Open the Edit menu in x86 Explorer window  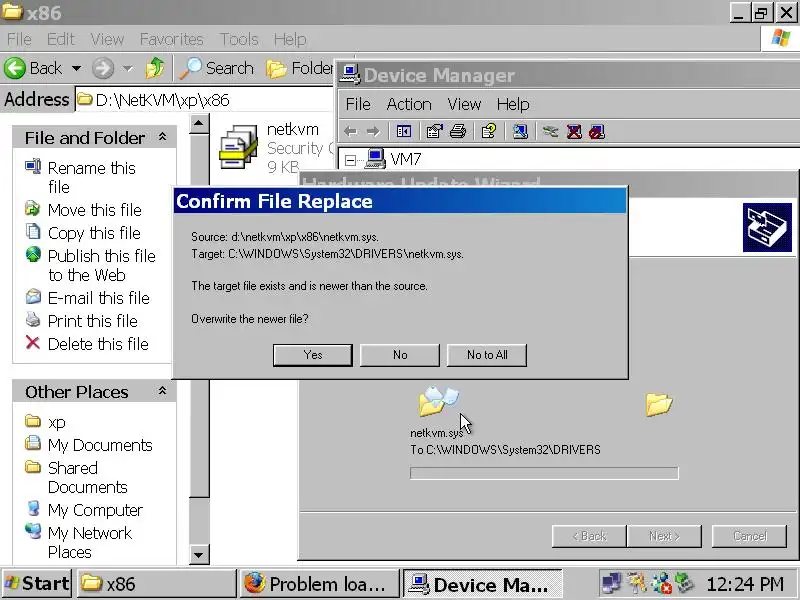61,39
